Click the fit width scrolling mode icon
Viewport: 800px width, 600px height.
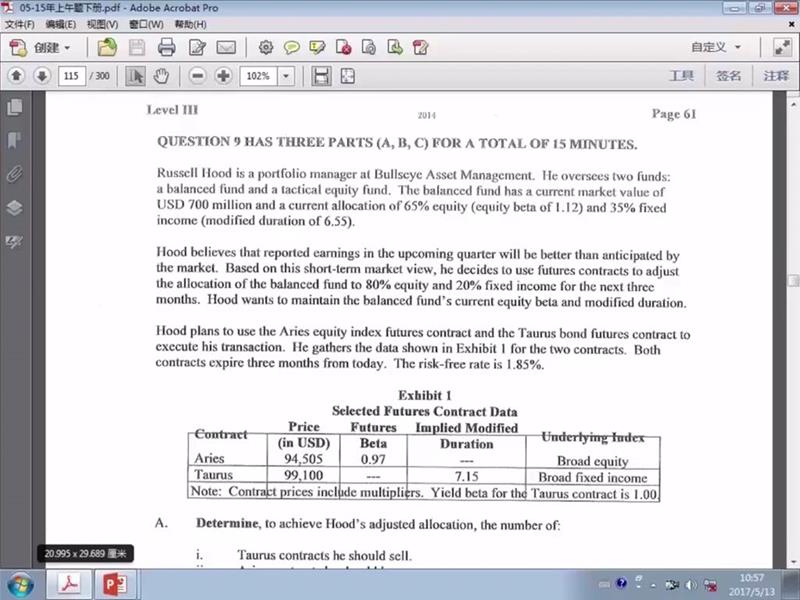pos(321,76)
